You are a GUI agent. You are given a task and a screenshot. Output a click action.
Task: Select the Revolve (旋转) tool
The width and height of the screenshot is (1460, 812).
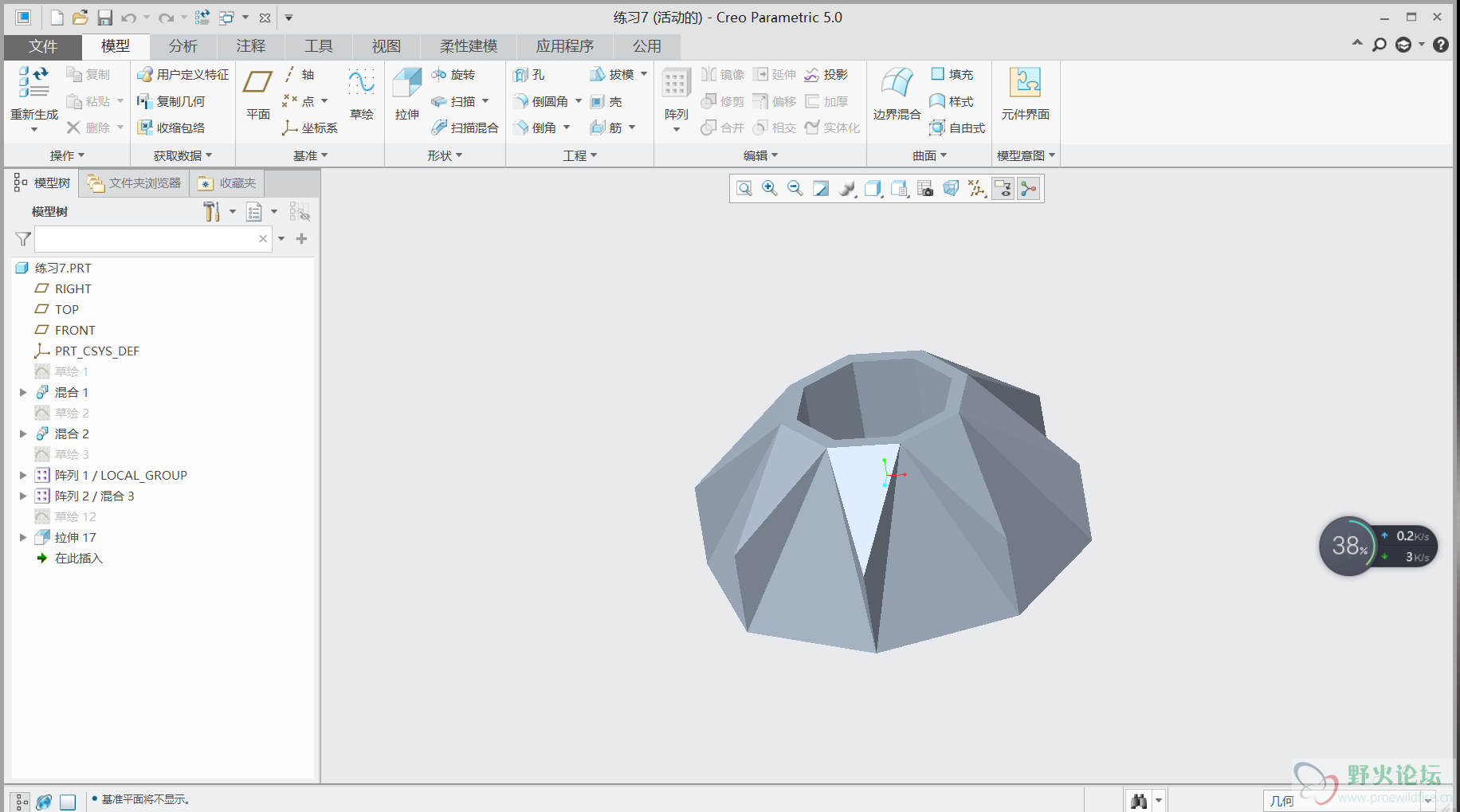click(453, 74)
